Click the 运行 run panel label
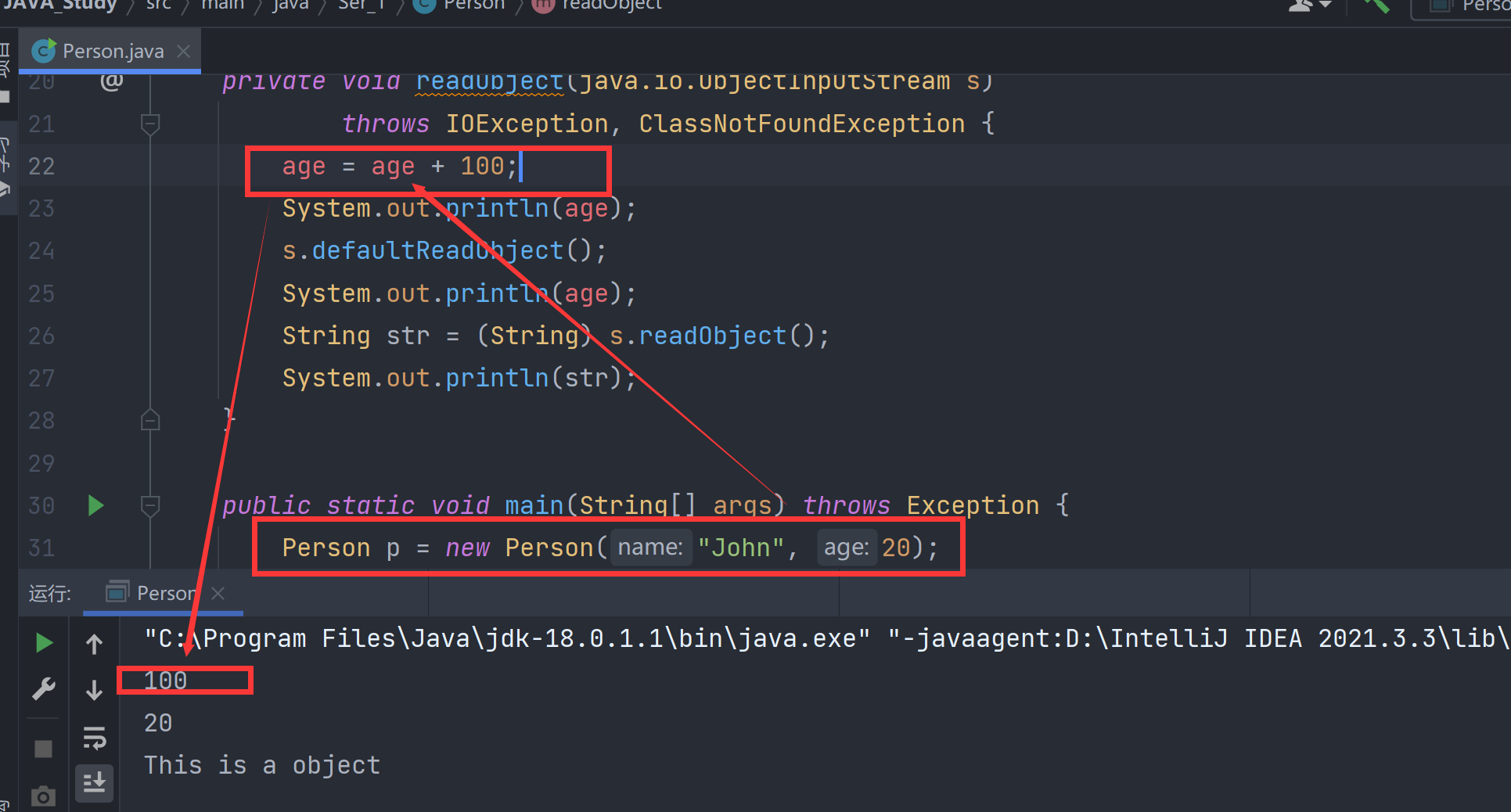Viewport: 1511px width, 812px height. point(50,594)
